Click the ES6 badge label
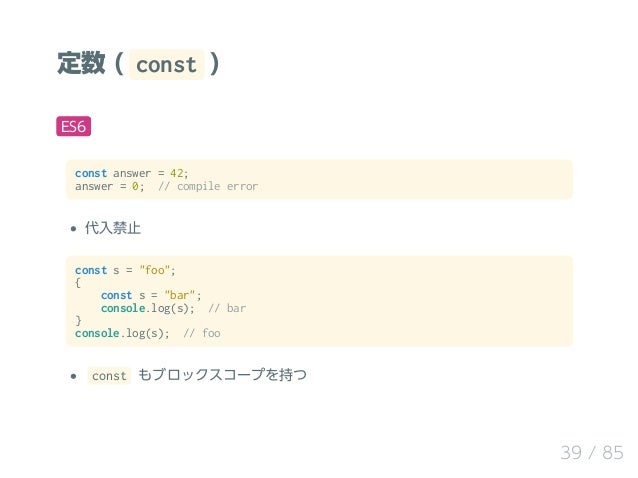 click(x=73, y=126)
